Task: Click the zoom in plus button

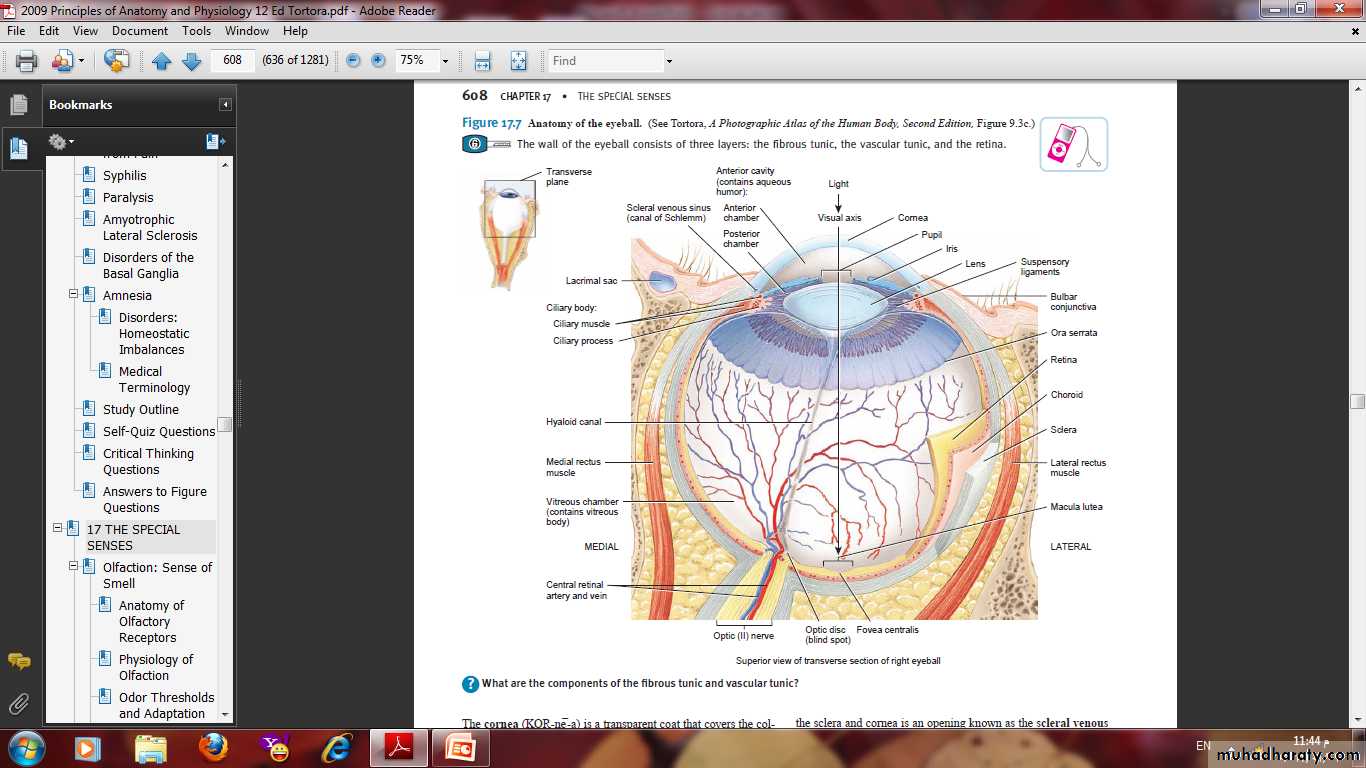Action: point(378,61)
